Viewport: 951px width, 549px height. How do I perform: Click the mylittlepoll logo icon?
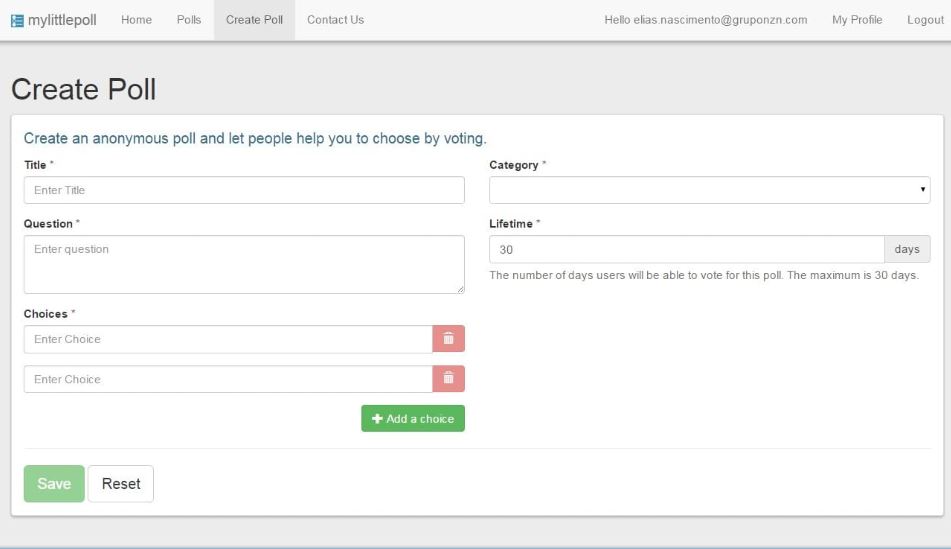tap(18, 21)
